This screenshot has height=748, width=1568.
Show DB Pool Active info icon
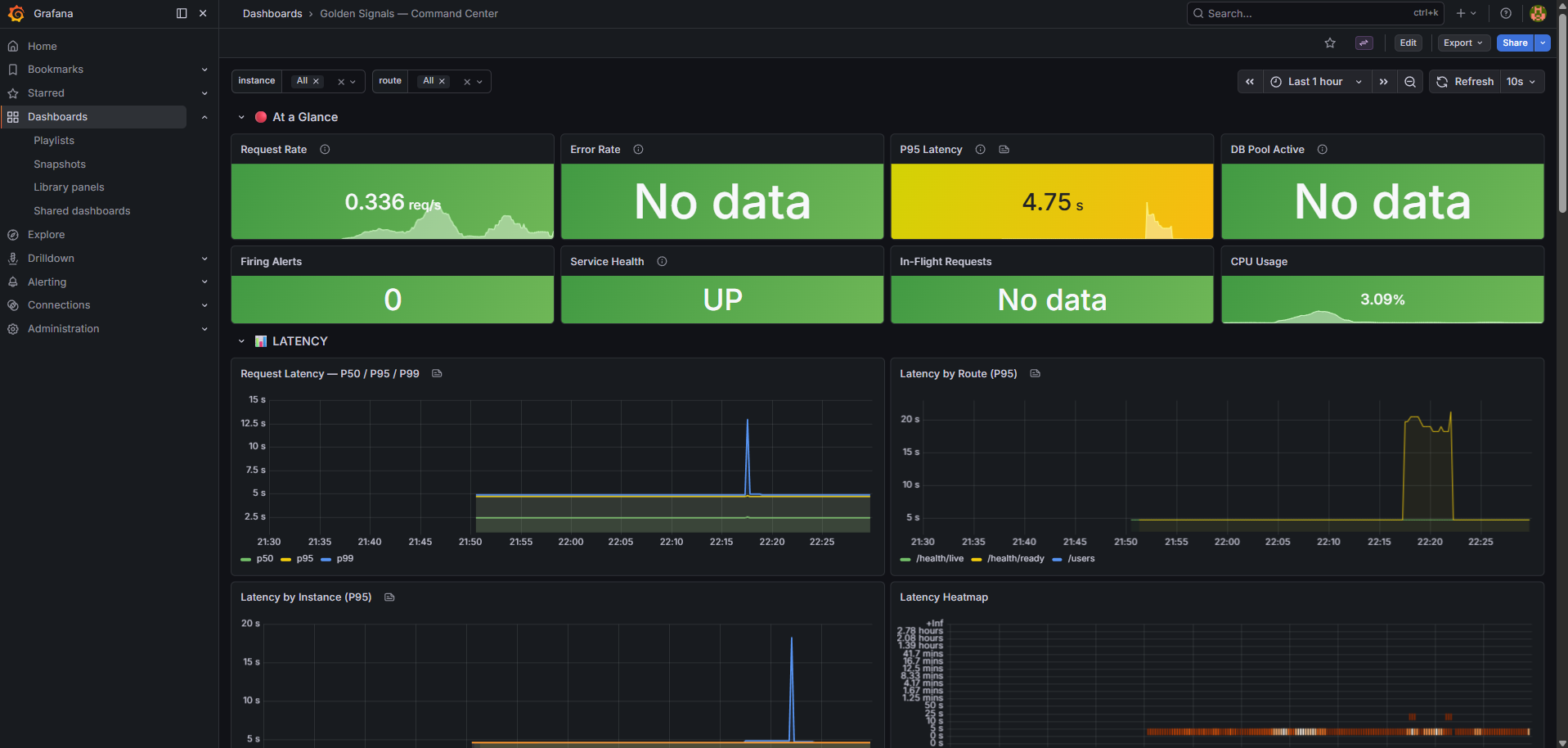point(1323,150)
